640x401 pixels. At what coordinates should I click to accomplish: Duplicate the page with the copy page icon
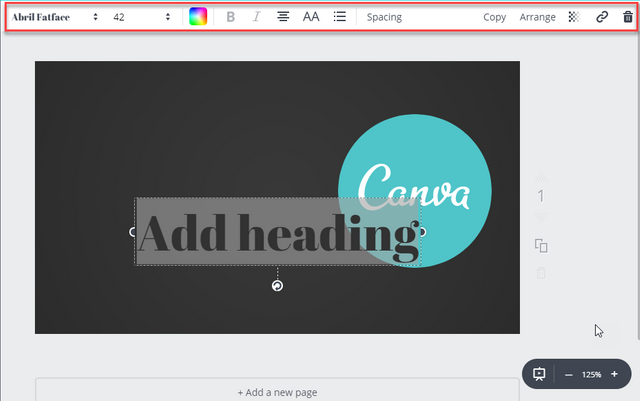[x=541, y=246]
